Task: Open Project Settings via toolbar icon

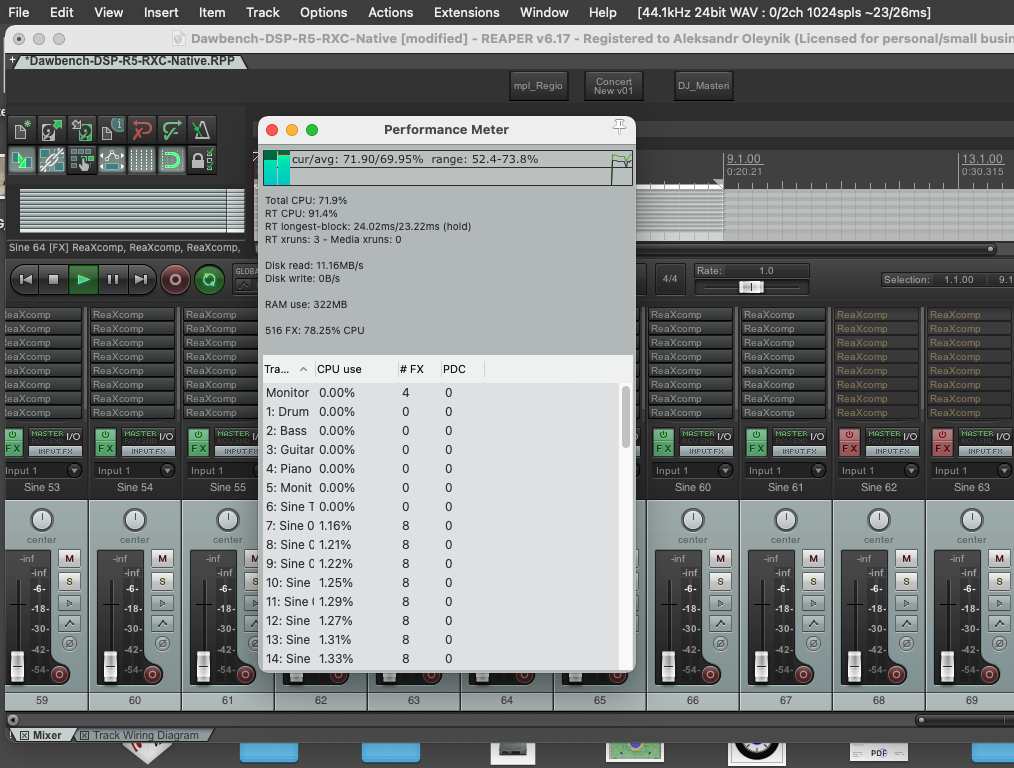Action: 111,131
